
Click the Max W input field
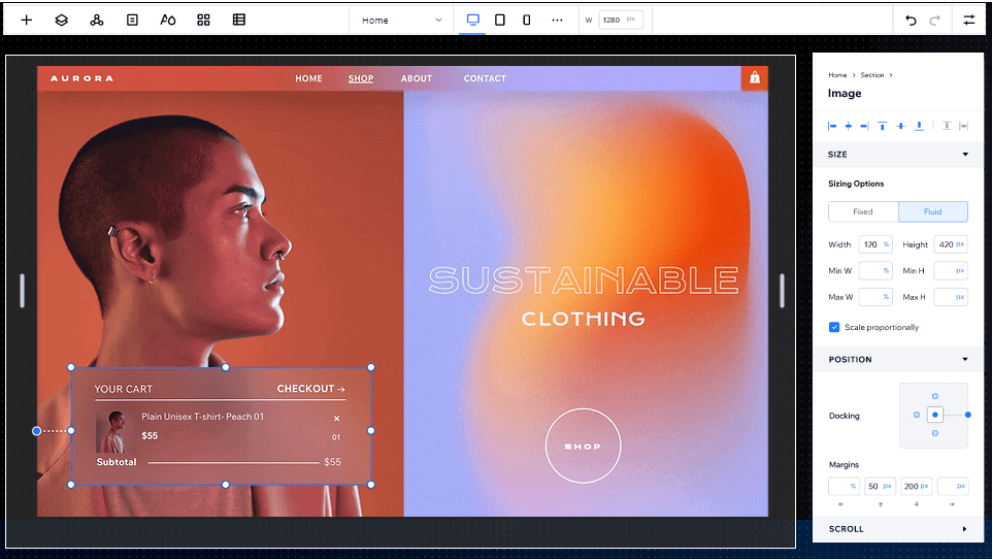875,296
